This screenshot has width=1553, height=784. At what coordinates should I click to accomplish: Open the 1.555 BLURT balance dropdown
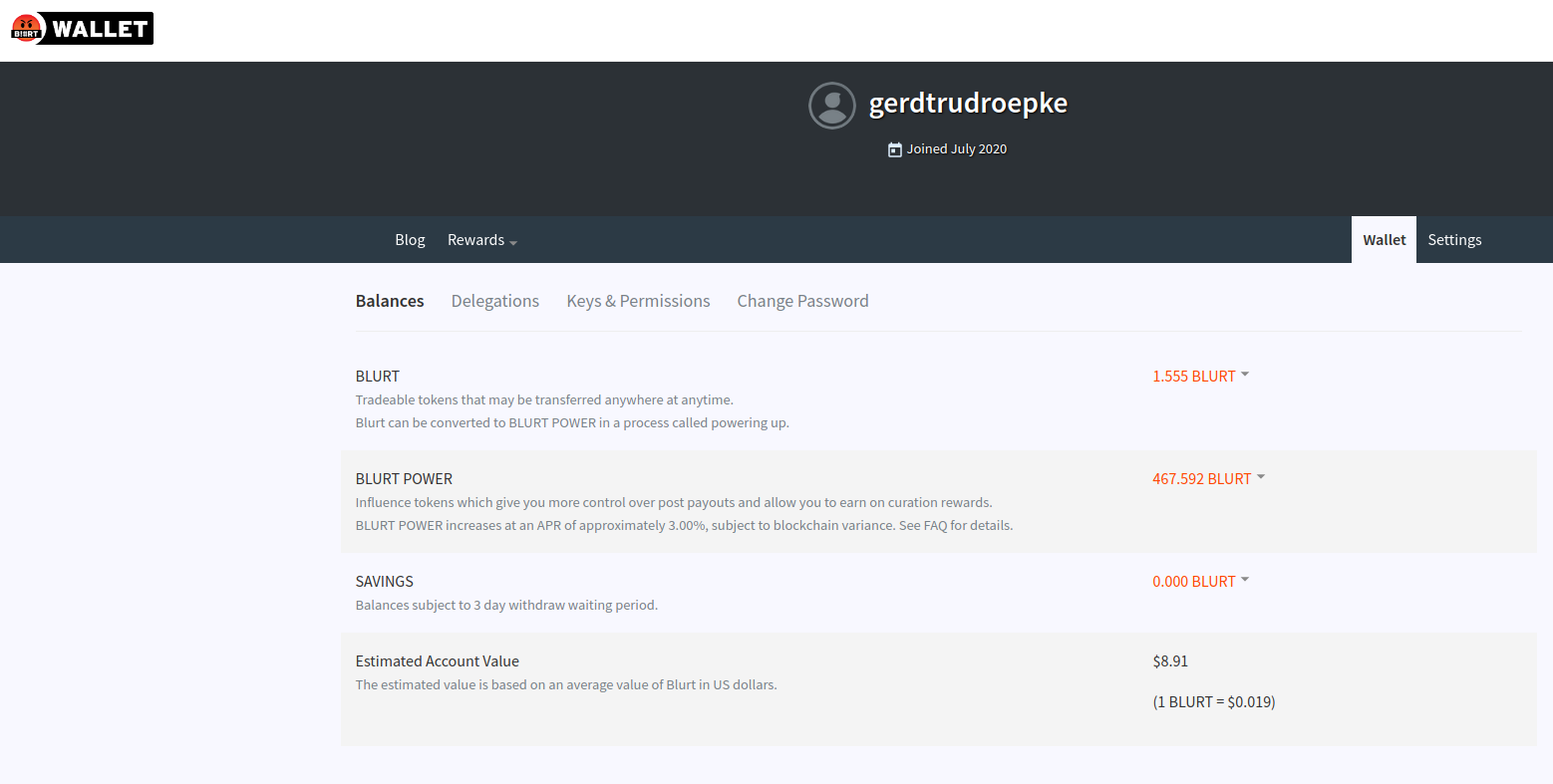click(x=1201, y=377)
